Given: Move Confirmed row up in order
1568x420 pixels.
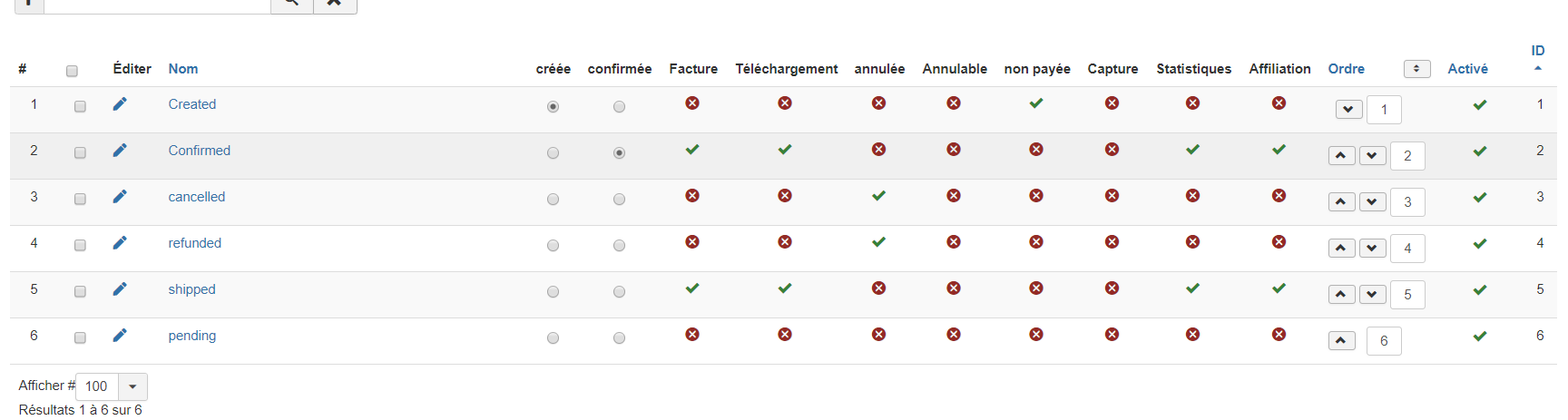Looking at the screenshot, I should pyautogui.click(x=1341, y=156).
